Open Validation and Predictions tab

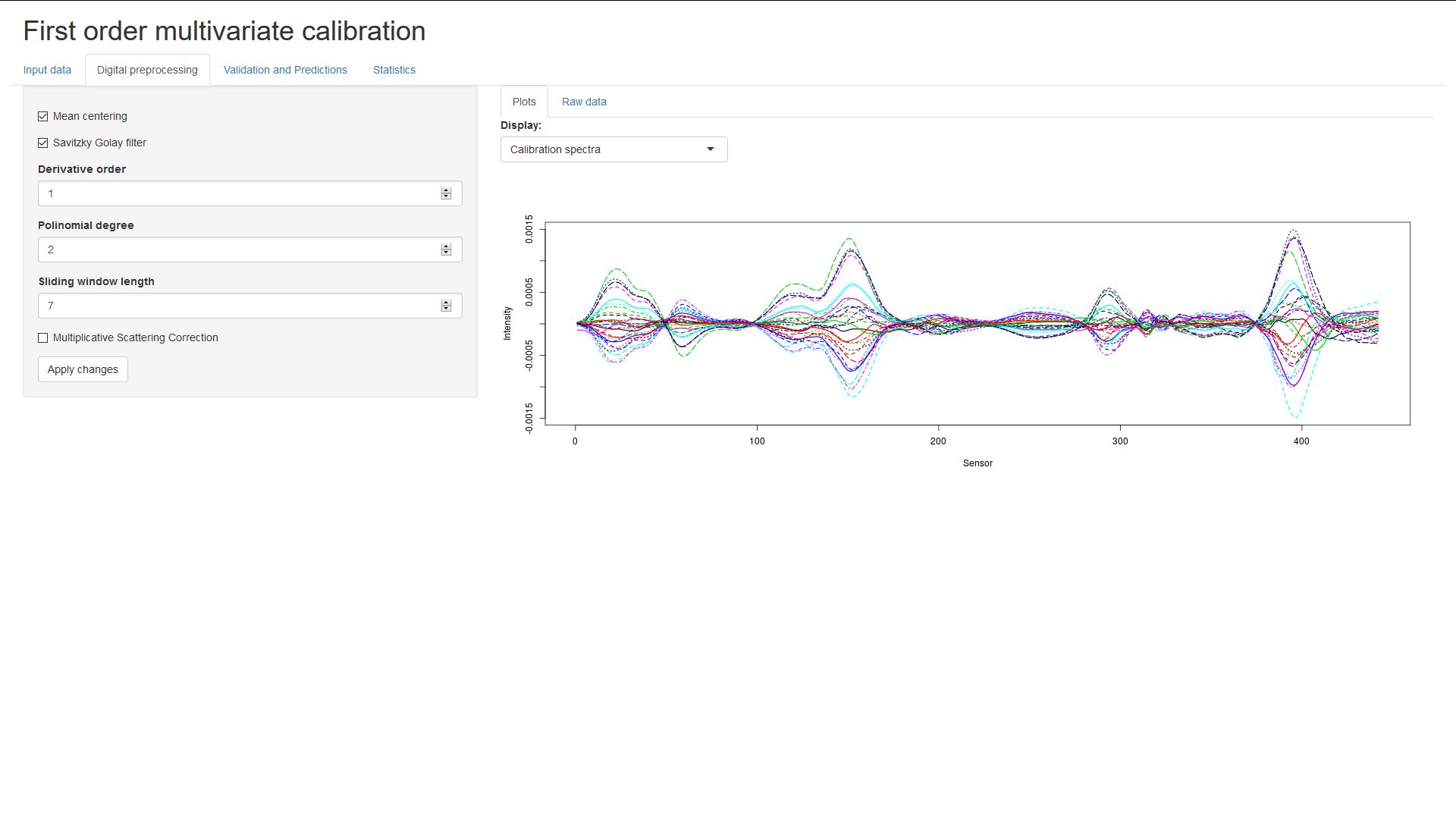pos(285,70)
